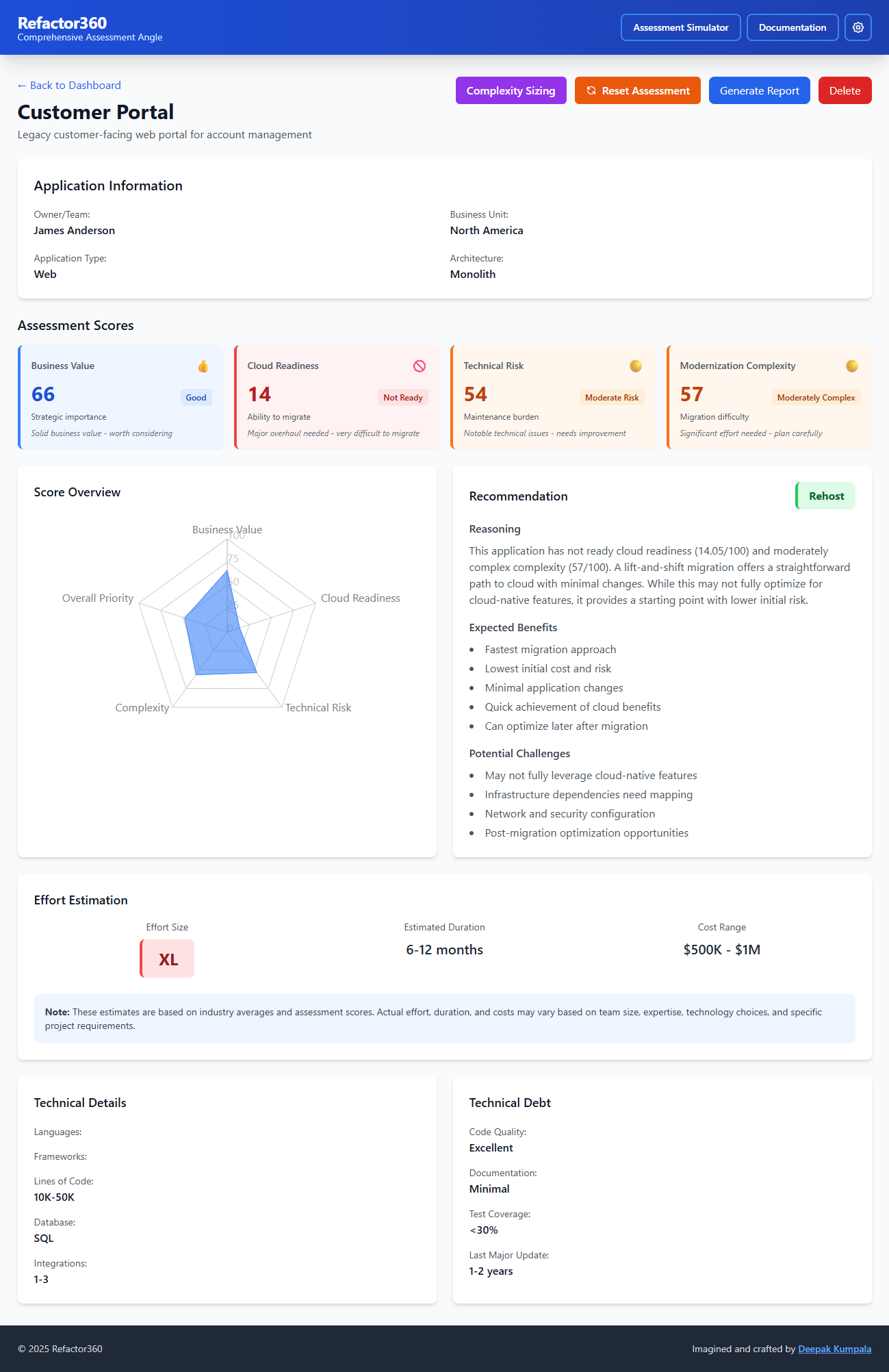Viewport: 889px width, 1372px height.
Task: Click the thumbs-up icon on Business Value
Action: (203, 366)
